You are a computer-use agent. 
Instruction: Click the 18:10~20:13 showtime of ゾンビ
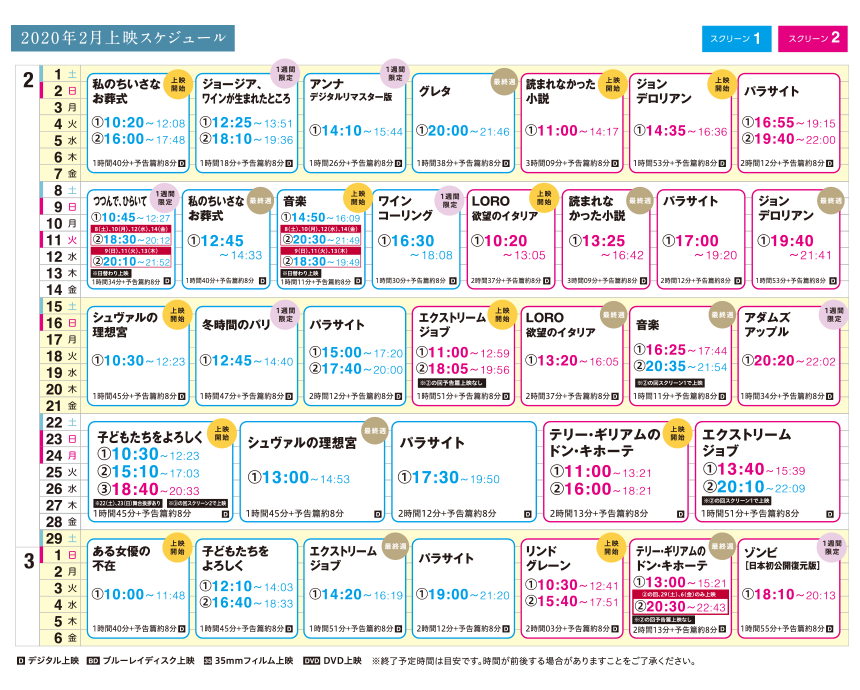pos(789,595)
